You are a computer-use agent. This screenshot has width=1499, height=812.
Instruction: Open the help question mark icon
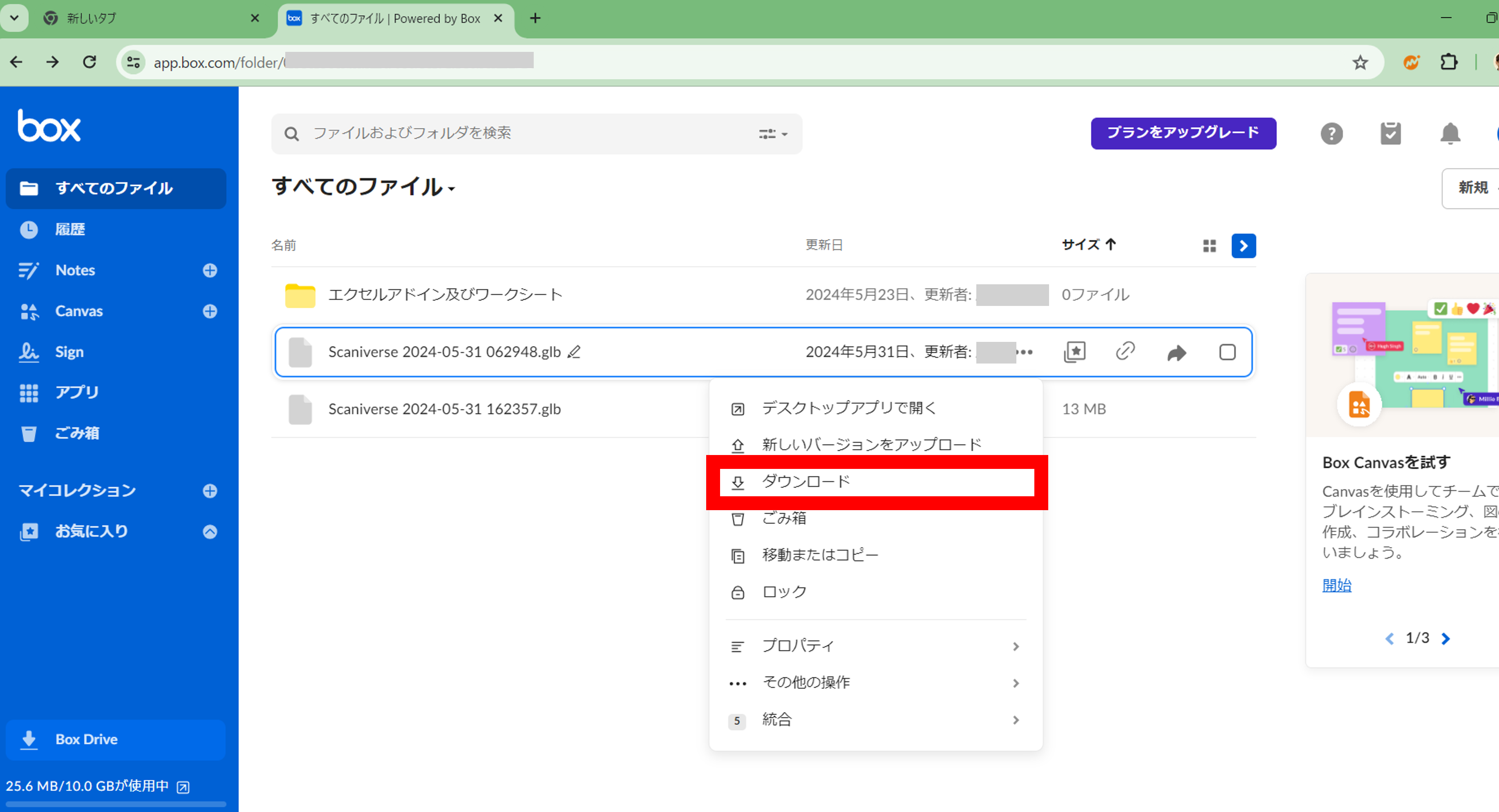click(1331, 133)
